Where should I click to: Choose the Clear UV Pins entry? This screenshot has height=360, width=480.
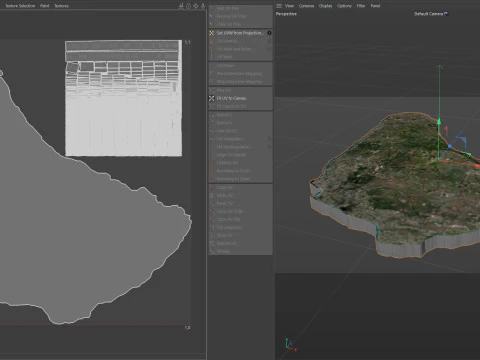(x=240, y=24)
